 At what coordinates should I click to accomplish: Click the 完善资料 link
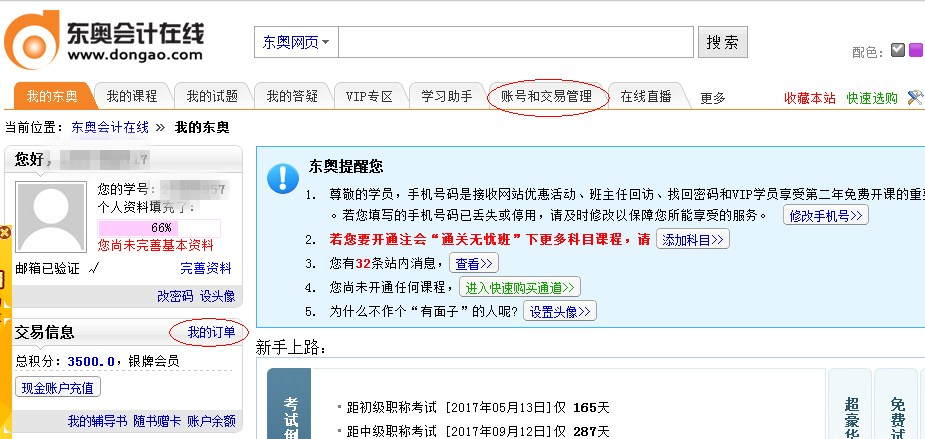tap(205, 268)
